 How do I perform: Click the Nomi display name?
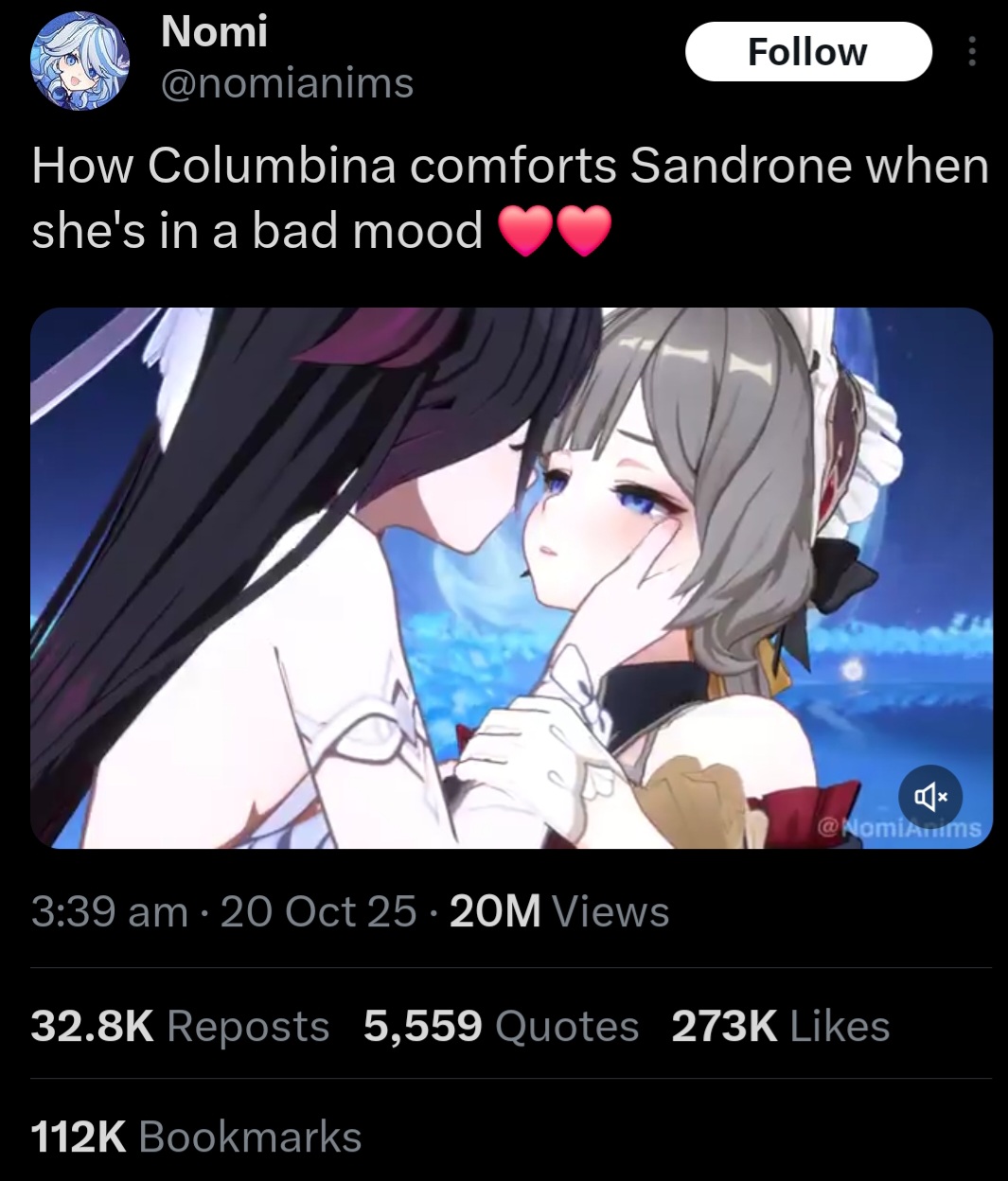215,32
